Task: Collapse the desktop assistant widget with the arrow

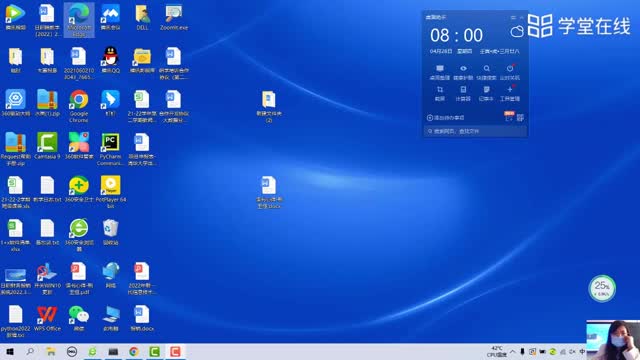Action: click(522, 17)
